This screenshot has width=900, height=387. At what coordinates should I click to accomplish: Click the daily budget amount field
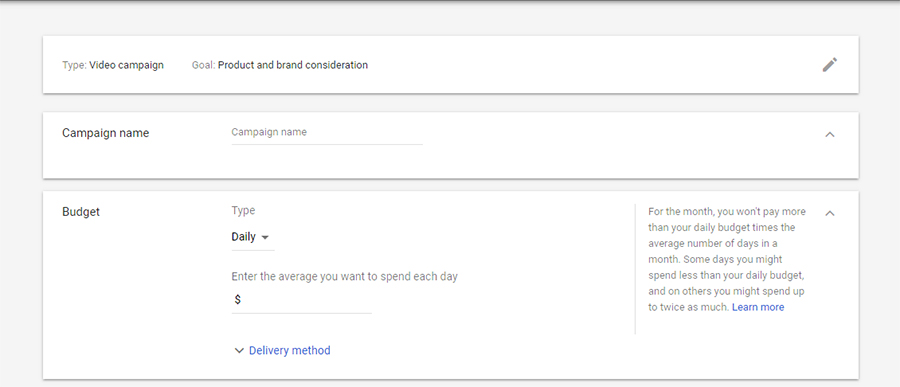(301, 300)
